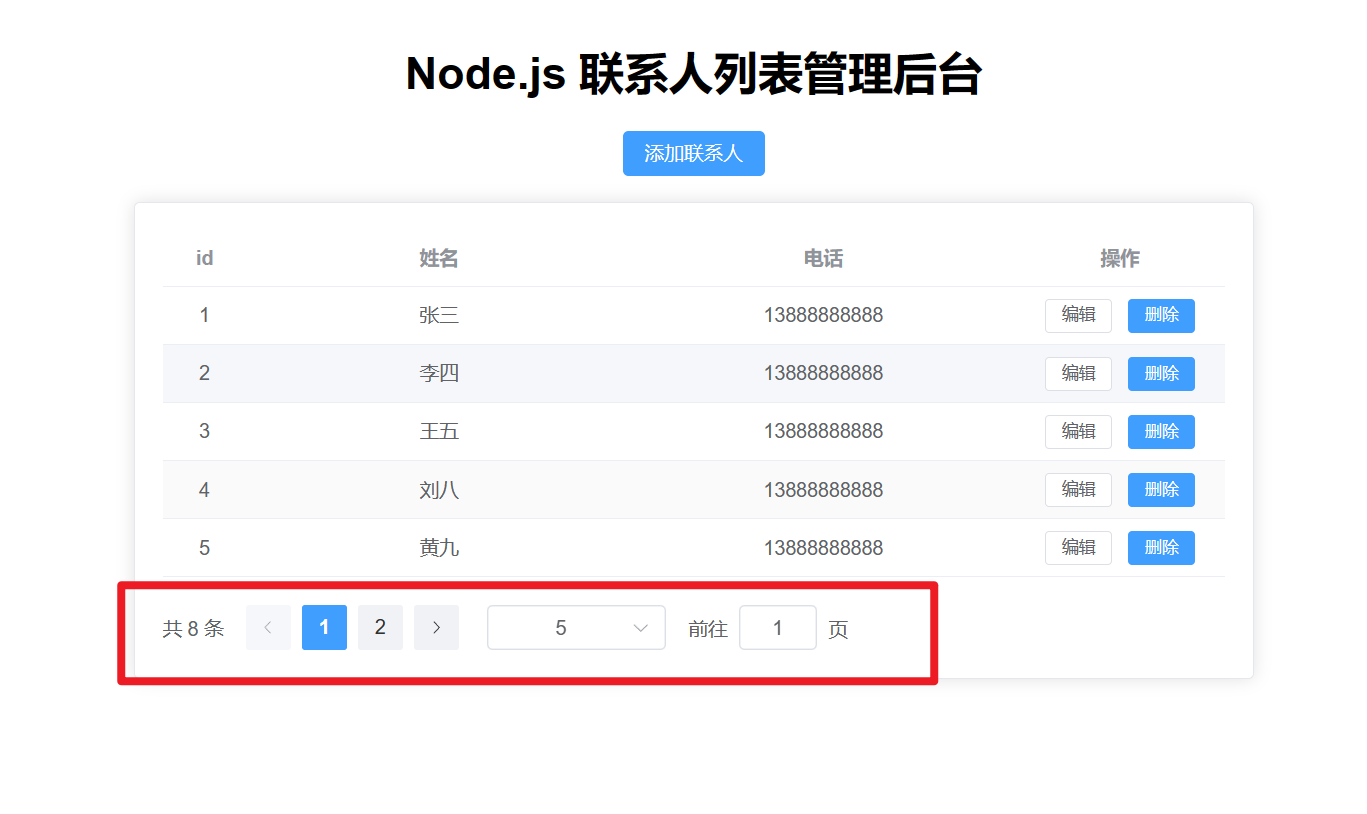
Task: Open 编辑 for 李四
Action: [1078, 374]
